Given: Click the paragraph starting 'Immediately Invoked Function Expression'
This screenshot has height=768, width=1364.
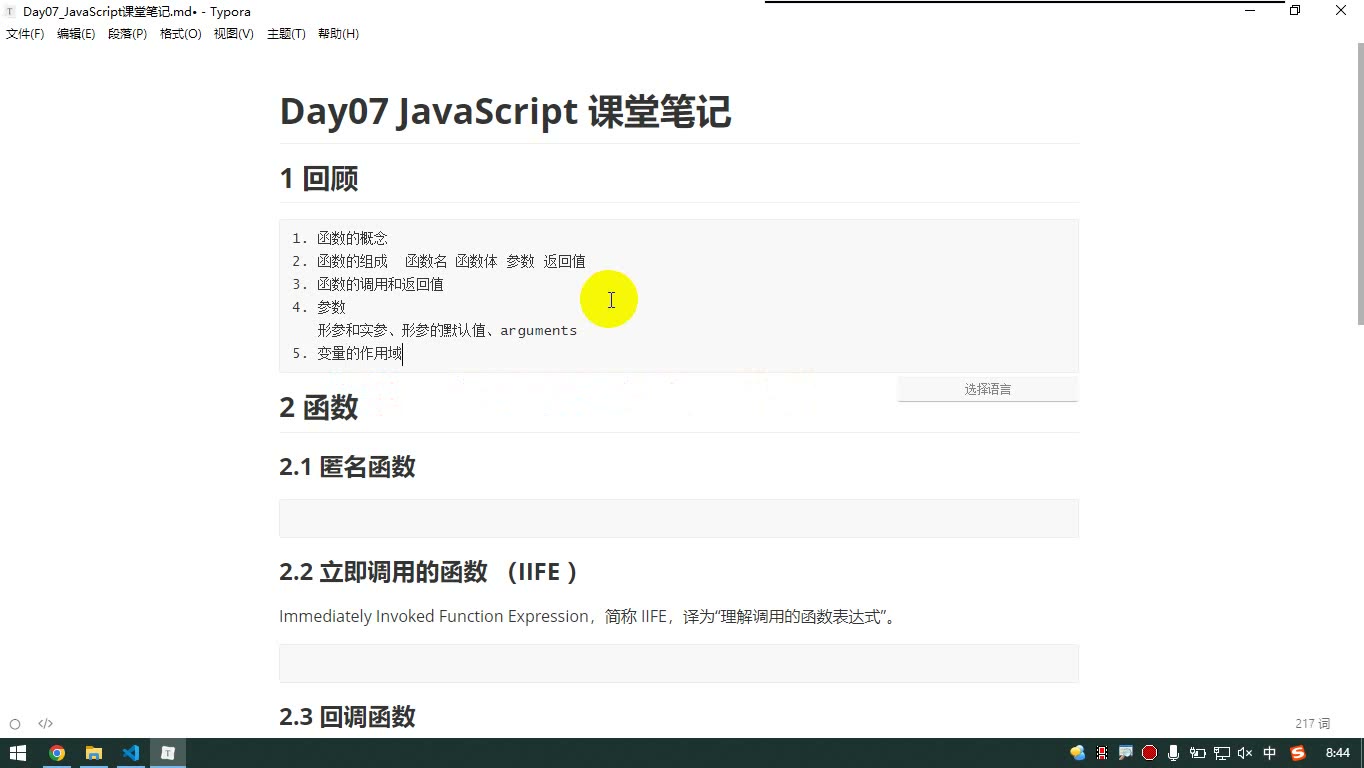Looking at the screenshot, I should click(x=590, y=616).
